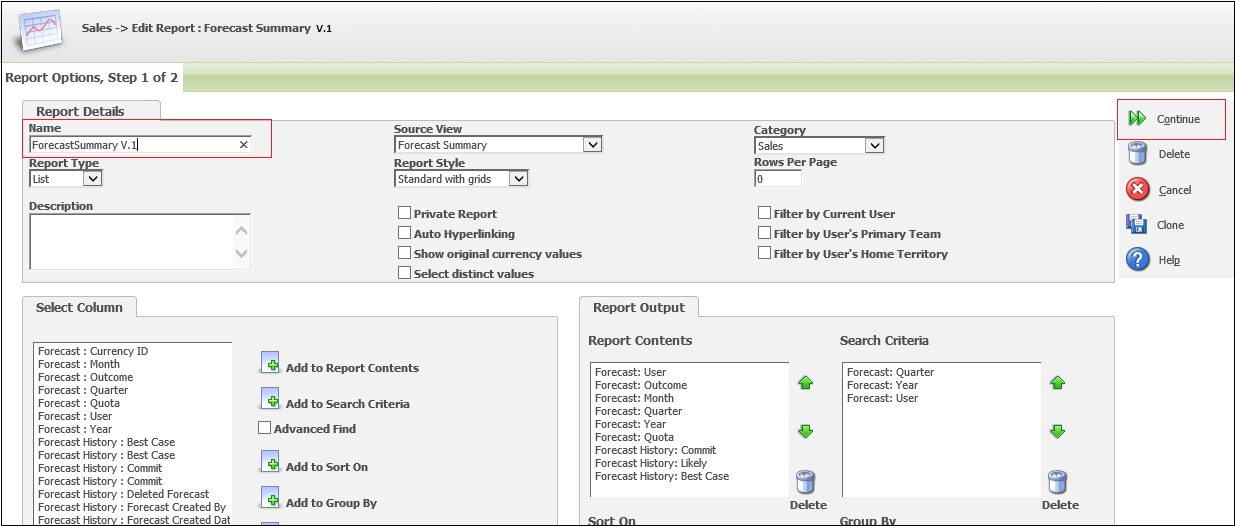The height and width of the screenshot is (526, 1235).
Task: Select Forecast : Quota in column list
Action: coord(78,403)
